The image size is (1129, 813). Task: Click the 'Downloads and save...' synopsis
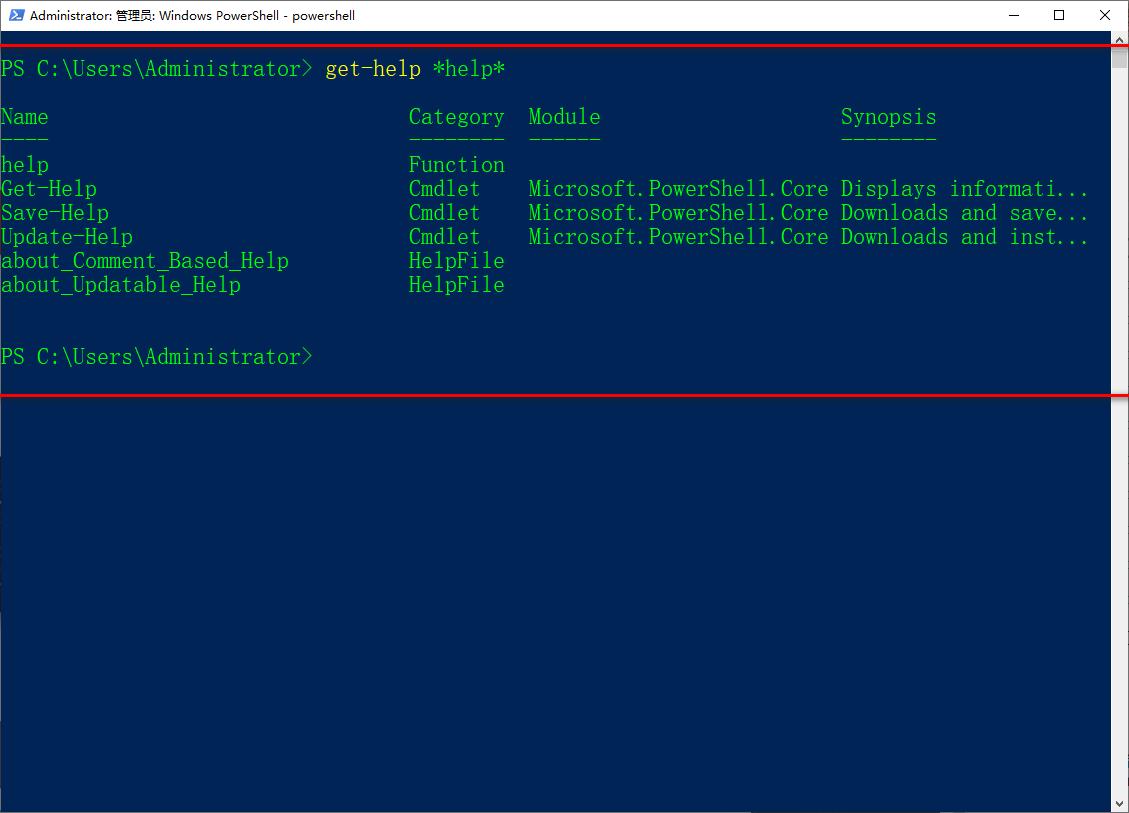pyautogui.click(x=964, y=212)
